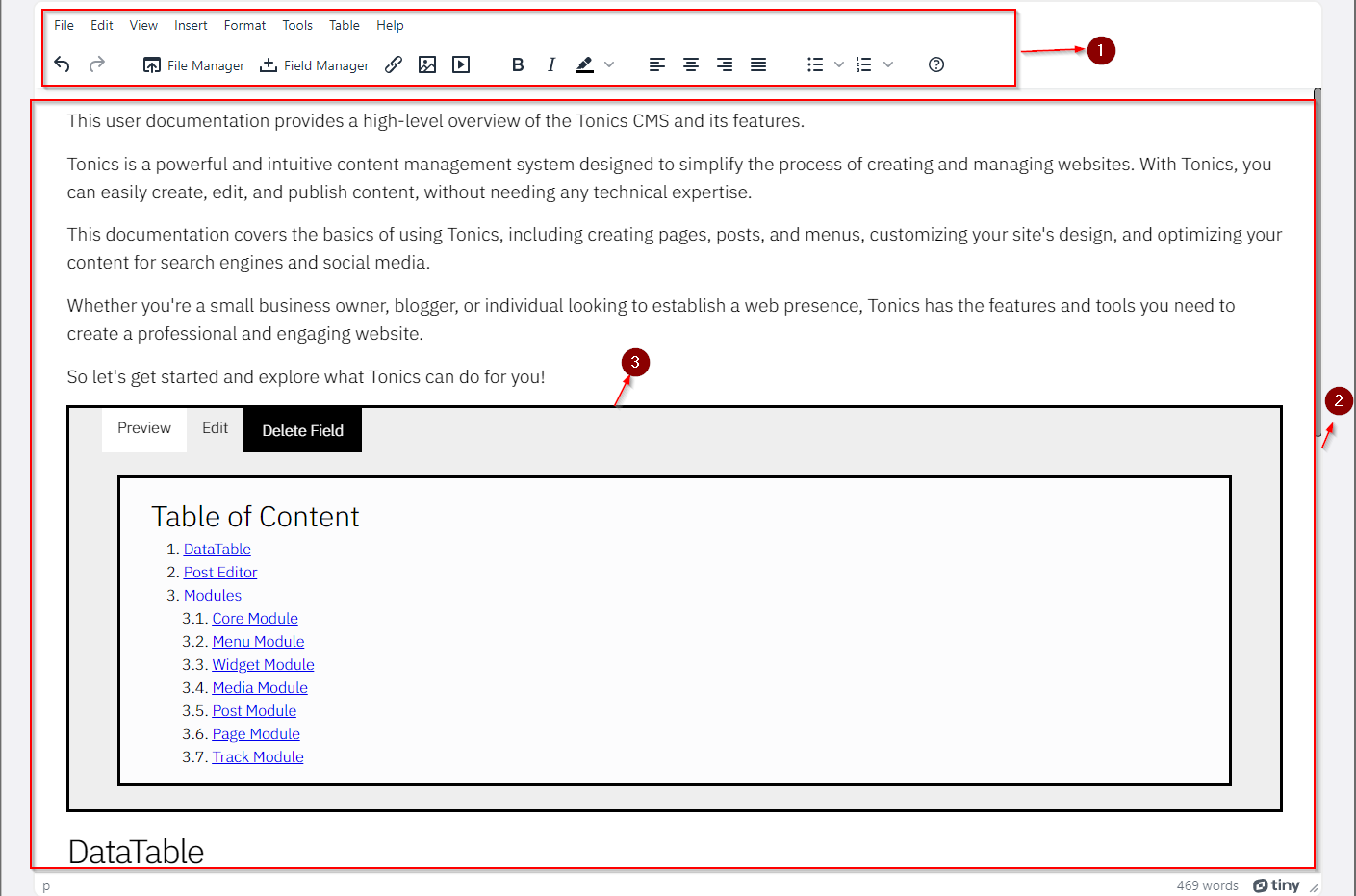Open the Media Module link
The image size is (1356, 896).
(x=260, y=687)
